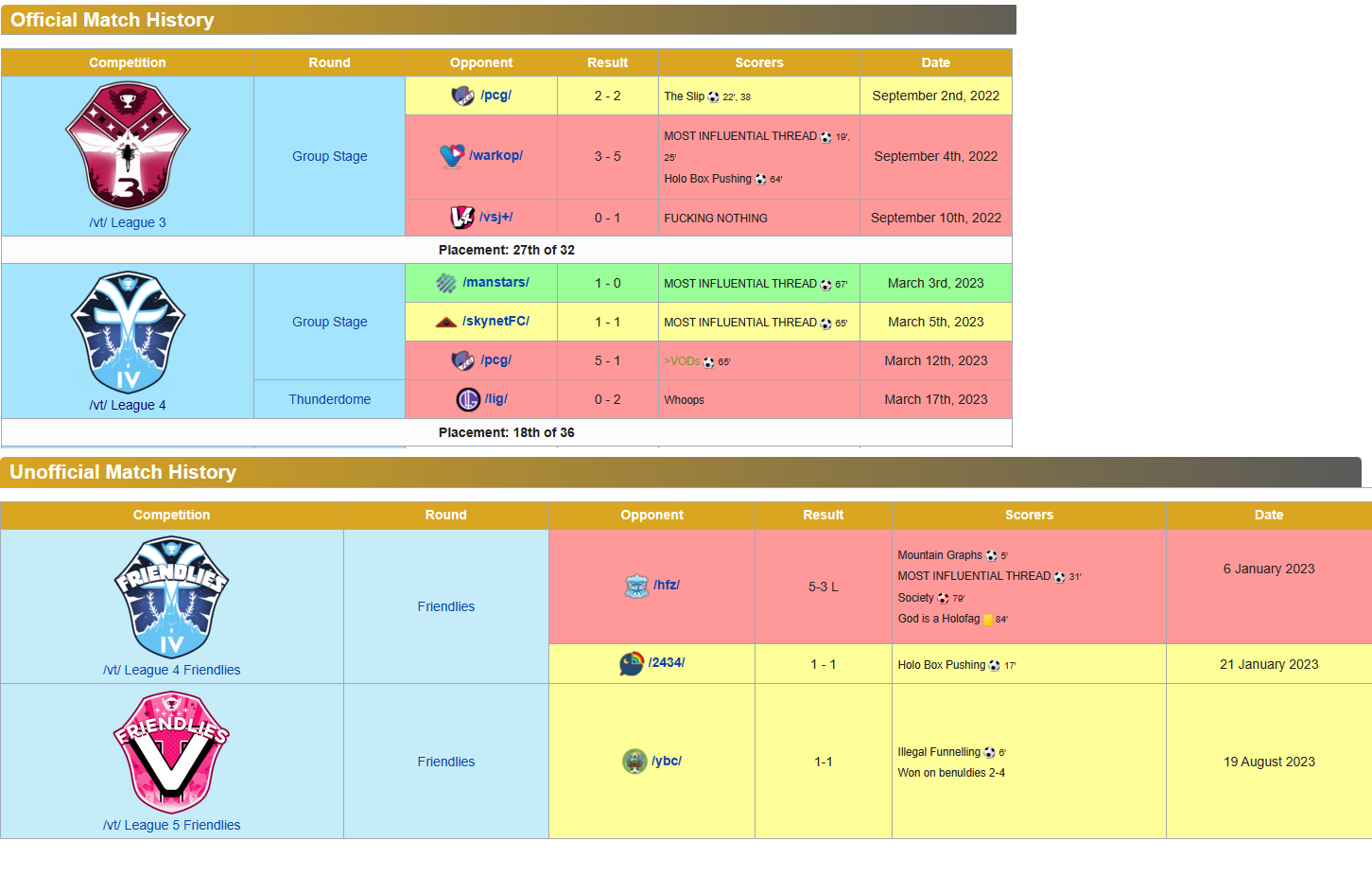Click the /2434/ team logo
The image size is (1372, 876).
pyautogui.click(x=632, y=664)
